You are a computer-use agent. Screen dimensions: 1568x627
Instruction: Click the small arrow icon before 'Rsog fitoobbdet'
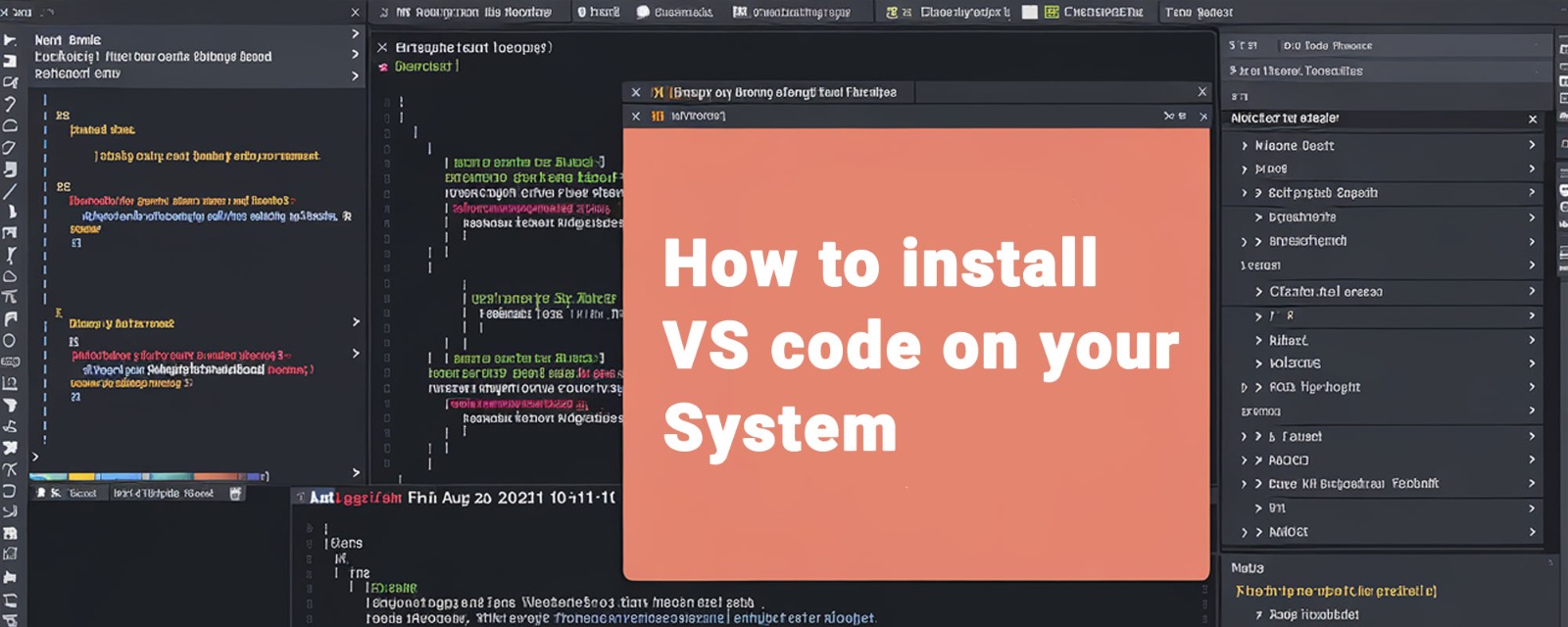1259,615
